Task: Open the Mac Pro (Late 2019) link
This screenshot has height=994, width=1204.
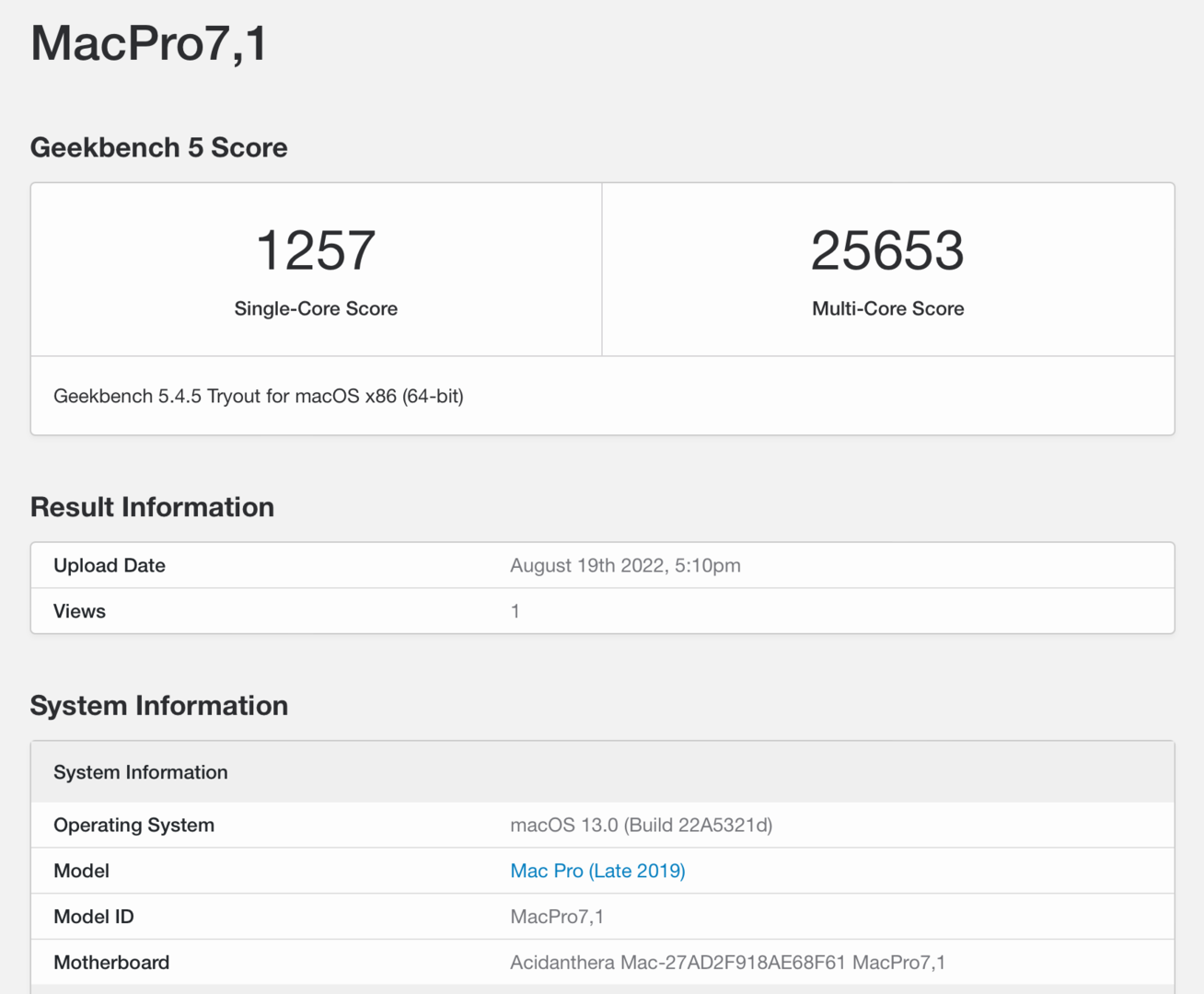Action: point(597,871)
